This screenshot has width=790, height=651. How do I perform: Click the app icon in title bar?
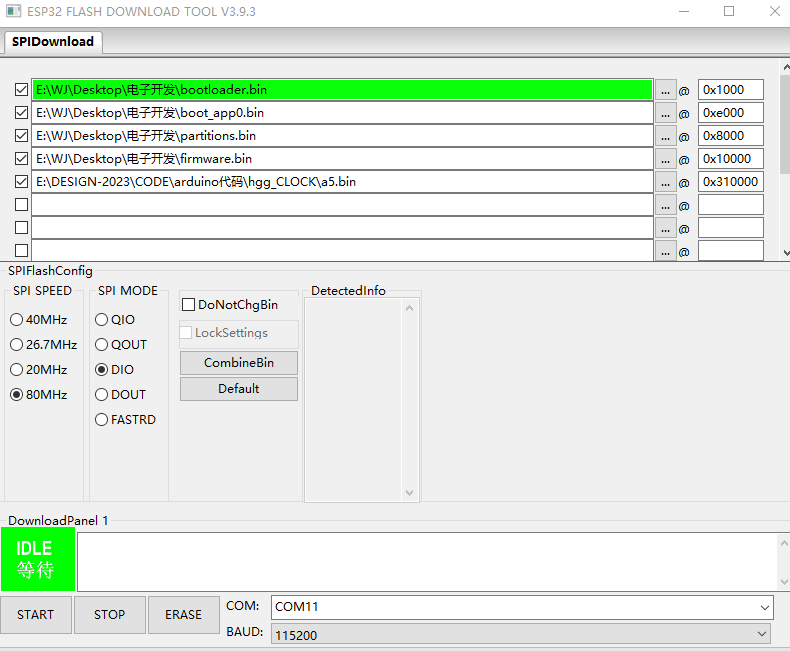(x=14, y=11)
